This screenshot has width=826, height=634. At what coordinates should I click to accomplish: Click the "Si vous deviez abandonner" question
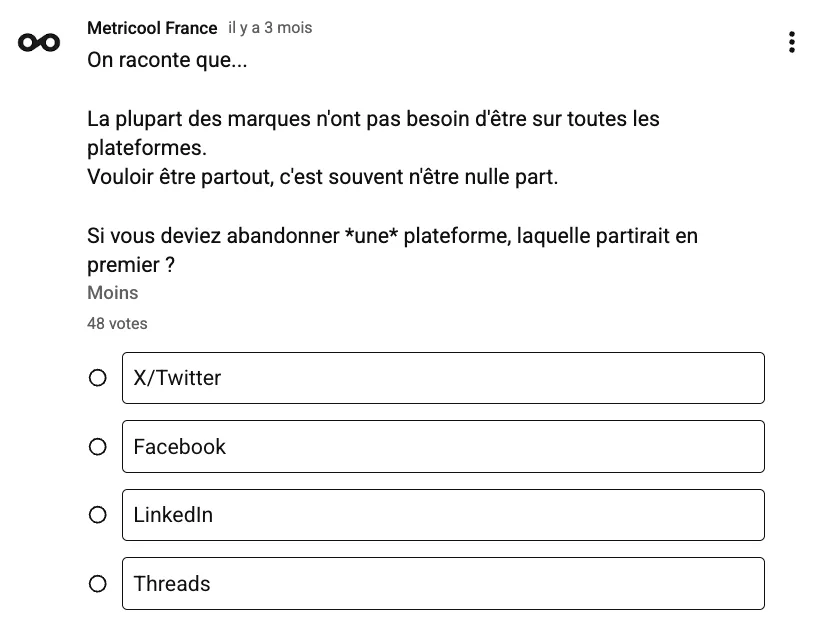(392, 237)
